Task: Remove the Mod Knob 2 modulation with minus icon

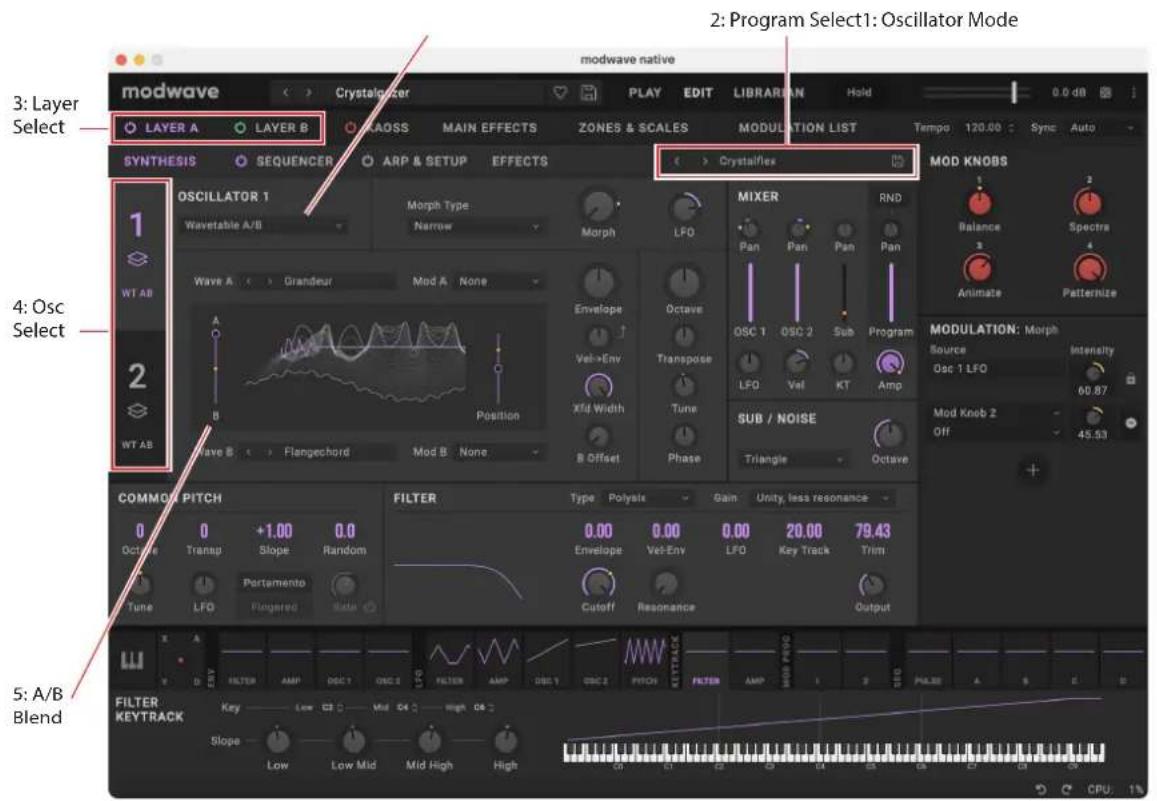Action: coord(1131,423)
